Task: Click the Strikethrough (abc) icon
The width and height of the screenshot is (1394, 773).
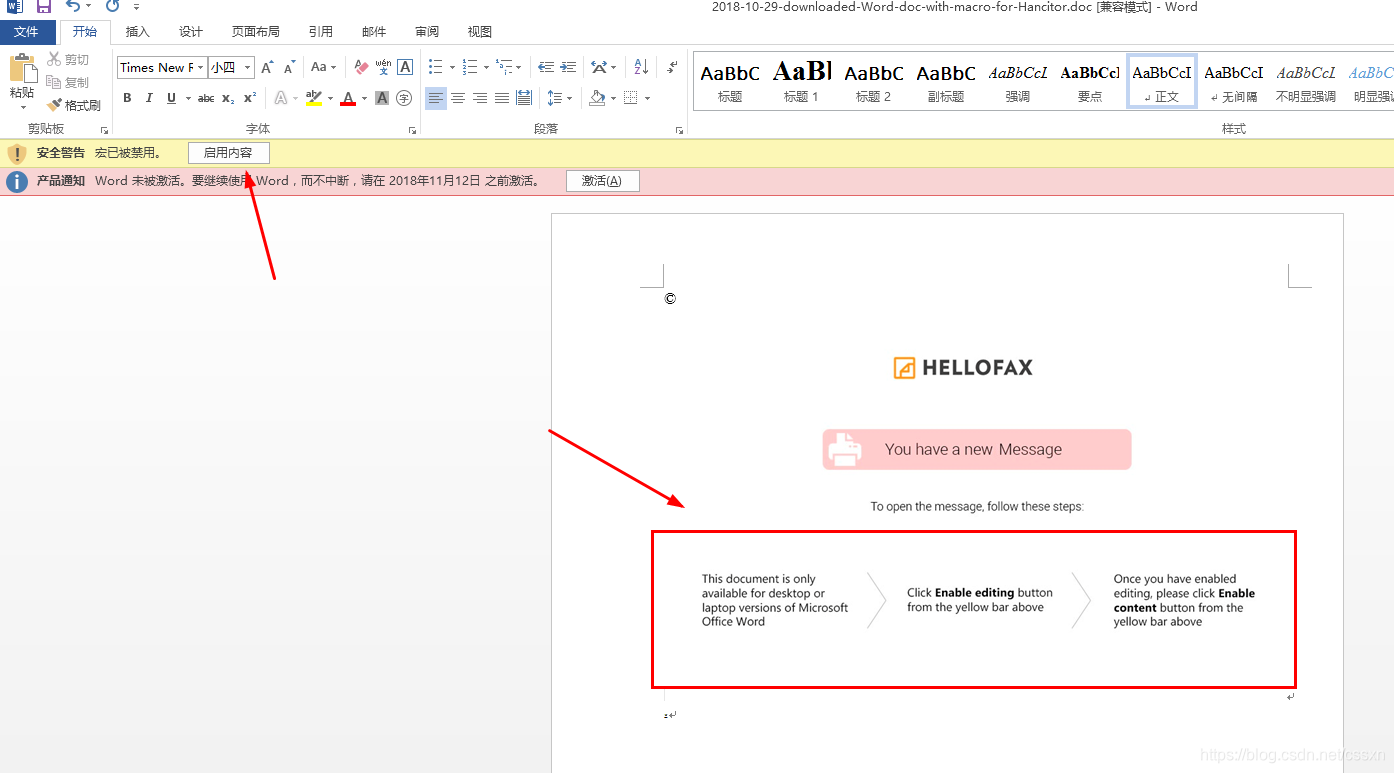Action: point(206,98)
